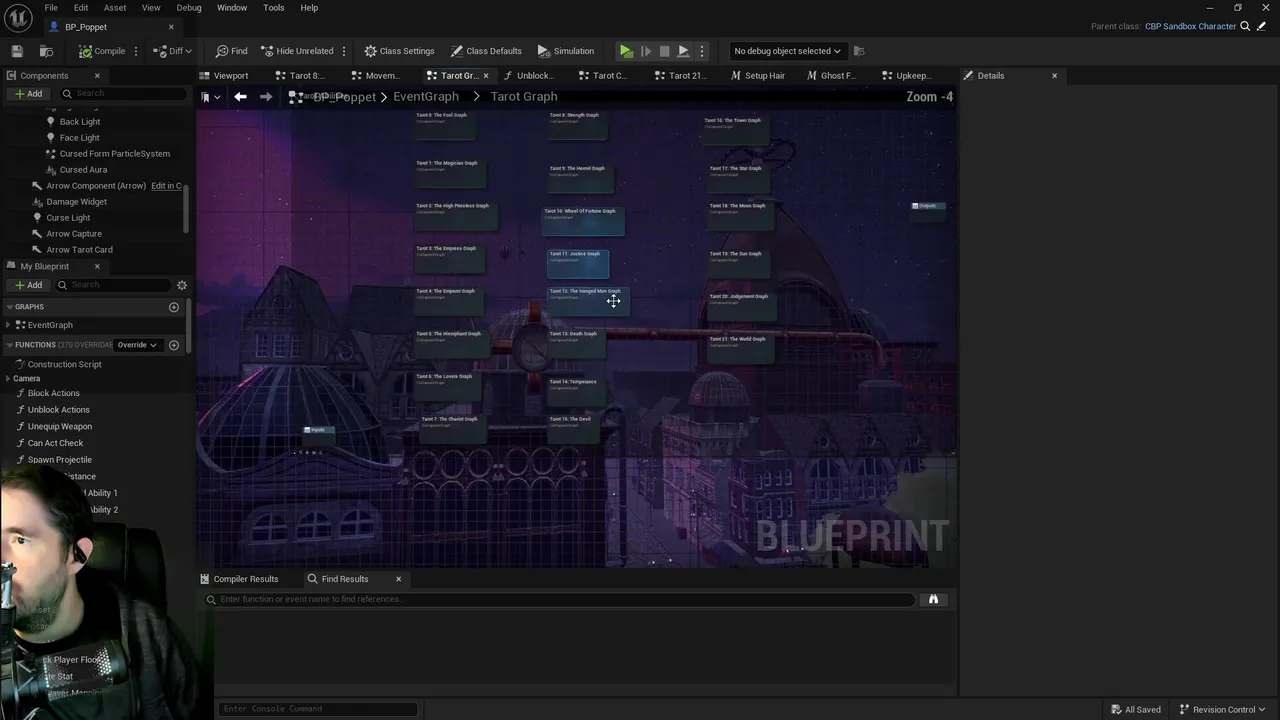Screen dimensions: 1280x720
Task: Open Class Settings
Action: 399,51
